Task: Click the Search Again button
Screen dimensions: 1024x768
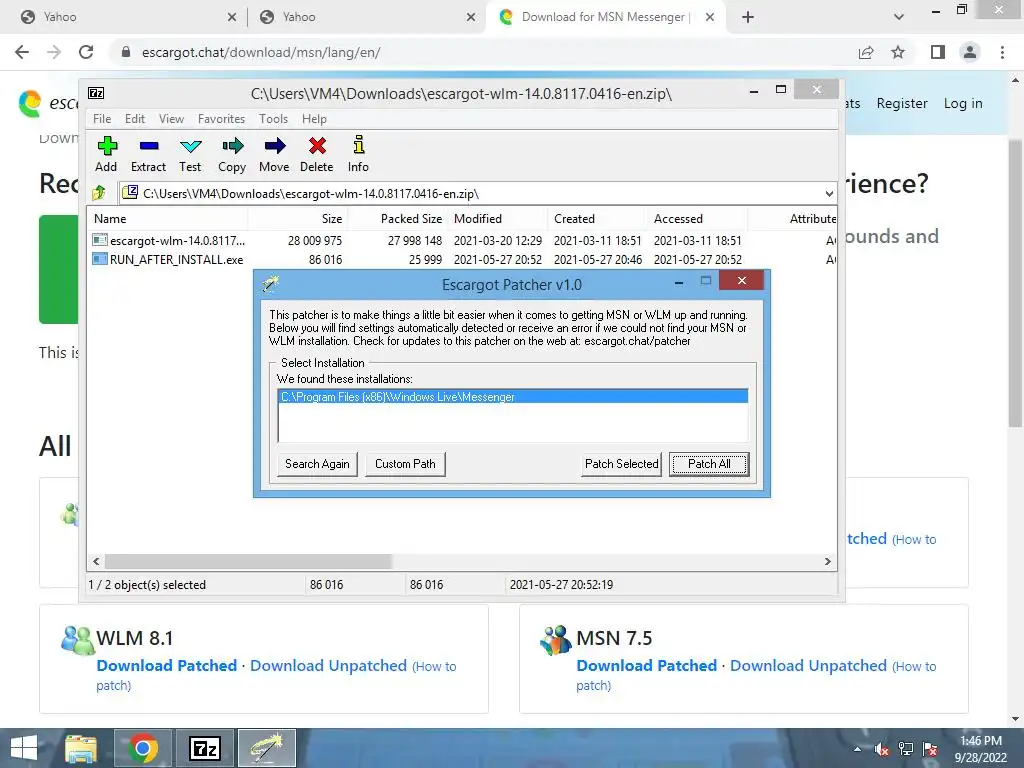Action: tap(317, 464)
